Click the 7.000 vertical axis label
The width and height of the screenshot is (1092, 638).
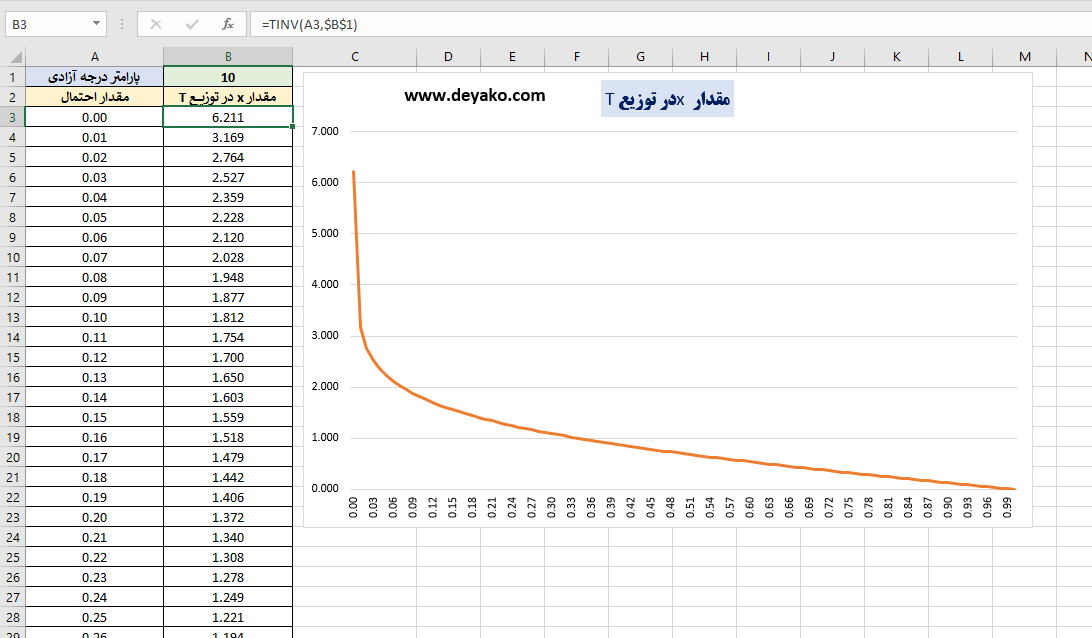click(326, 131)
